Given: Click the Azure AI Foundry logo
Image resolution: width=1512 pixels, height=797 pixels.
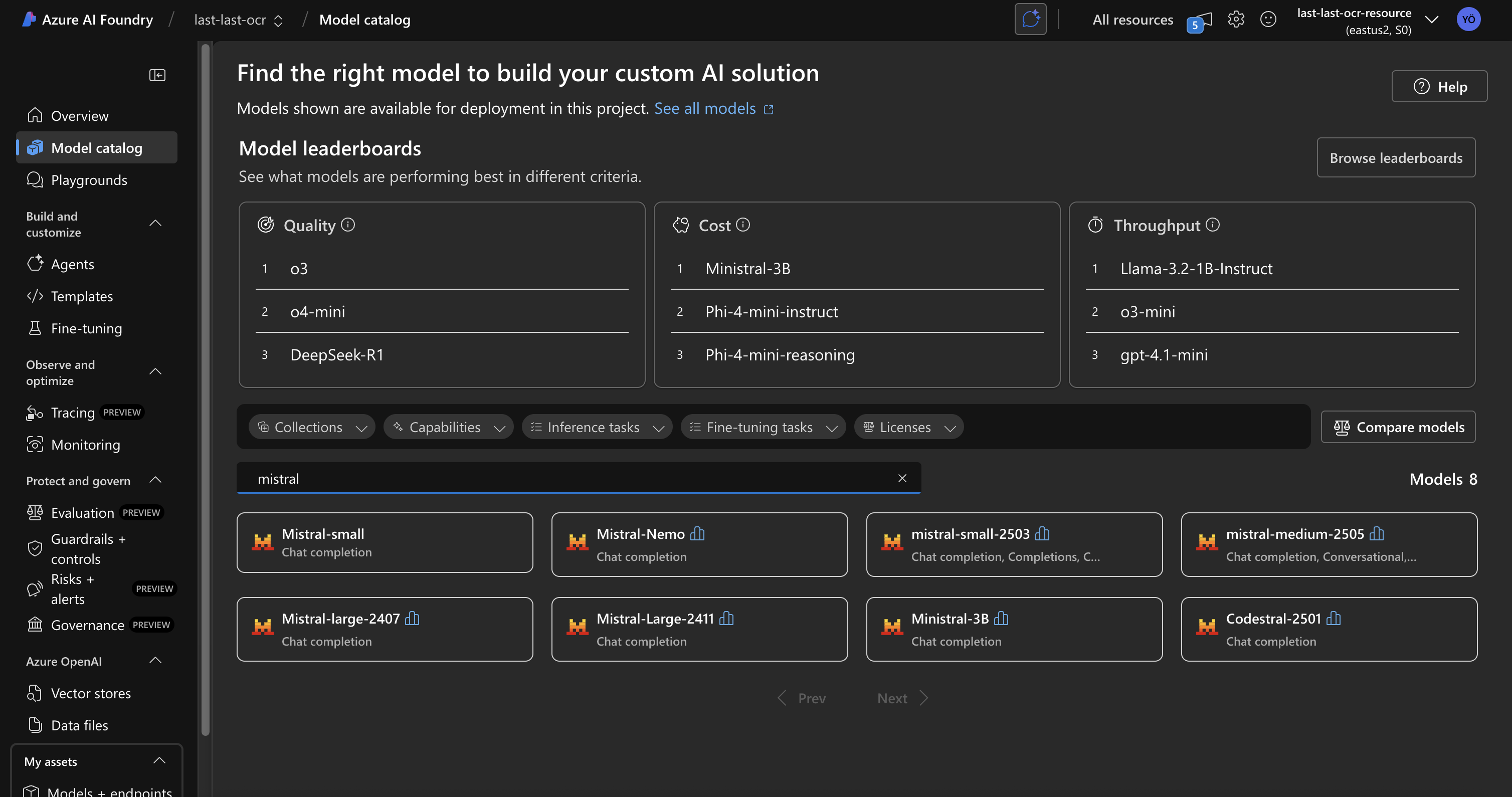Looking at the screenshot, I should pyautogui.click(x=29, y=20).
